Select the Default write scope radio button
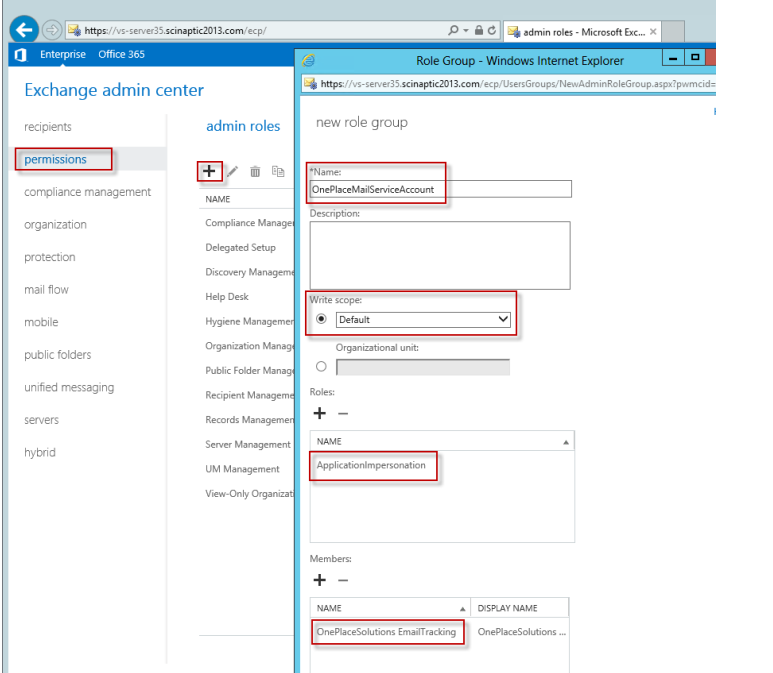 pos(321,320)
